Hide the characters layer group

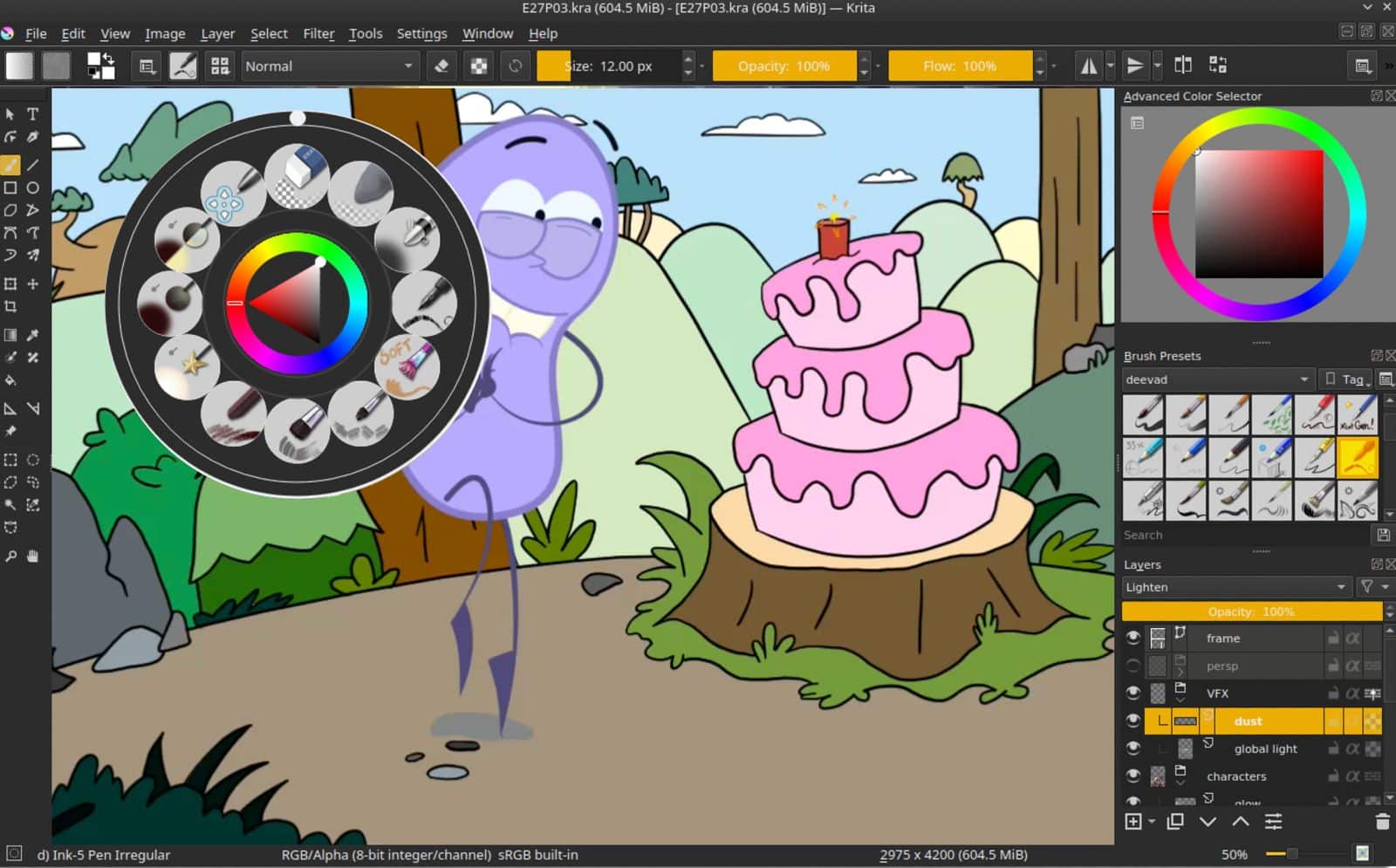pyautogui.click(x=1133, y=776)
